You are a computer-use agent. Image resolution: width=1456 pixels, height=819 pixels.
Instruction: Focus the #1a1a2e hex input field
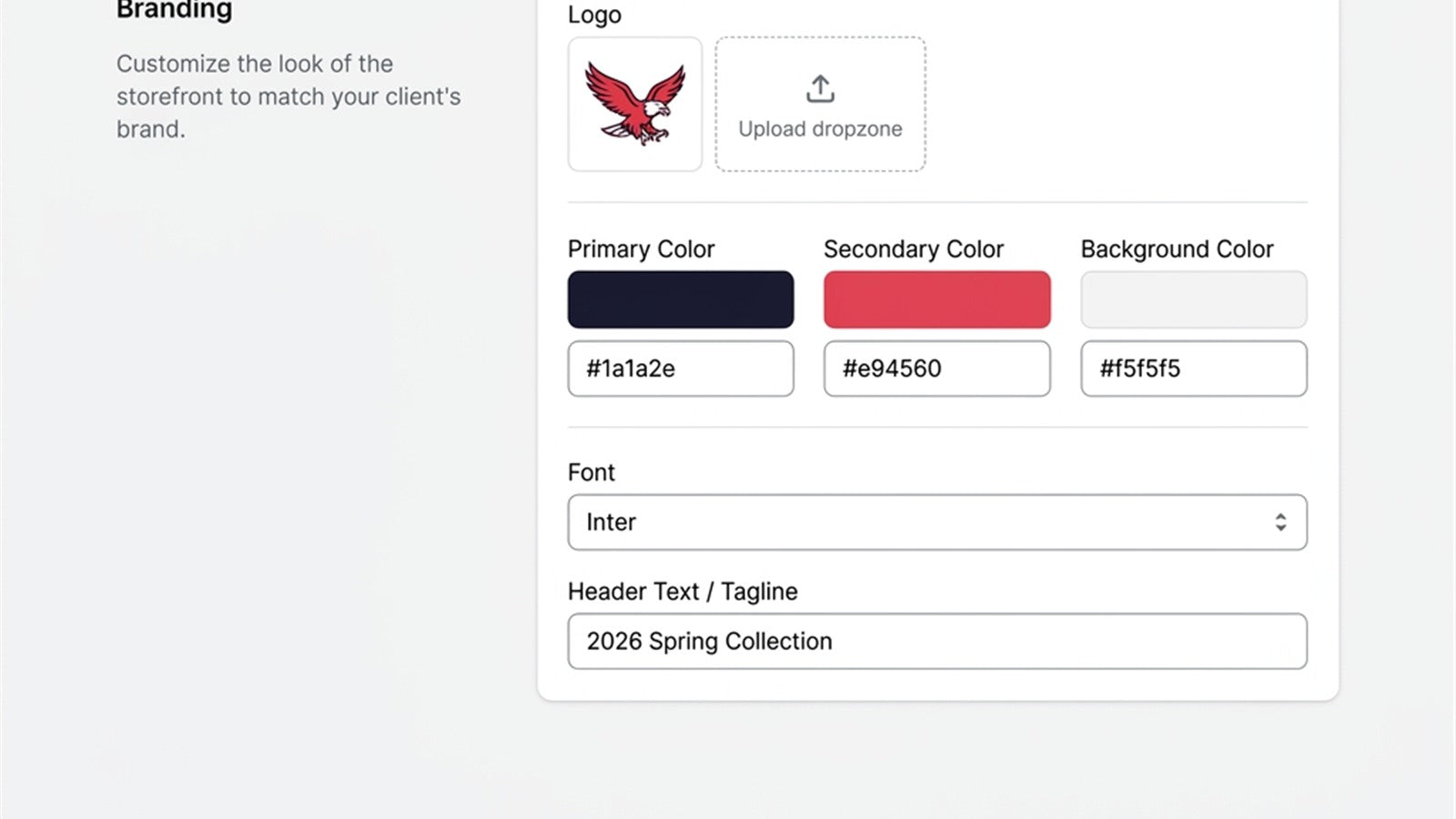[x=681, y=369]
